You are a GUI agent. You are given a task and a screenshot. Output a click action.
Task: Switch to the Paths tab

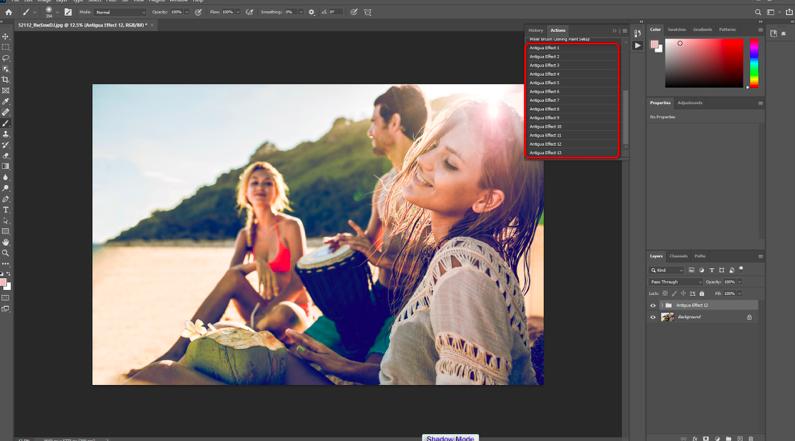[x=700, y=256]
